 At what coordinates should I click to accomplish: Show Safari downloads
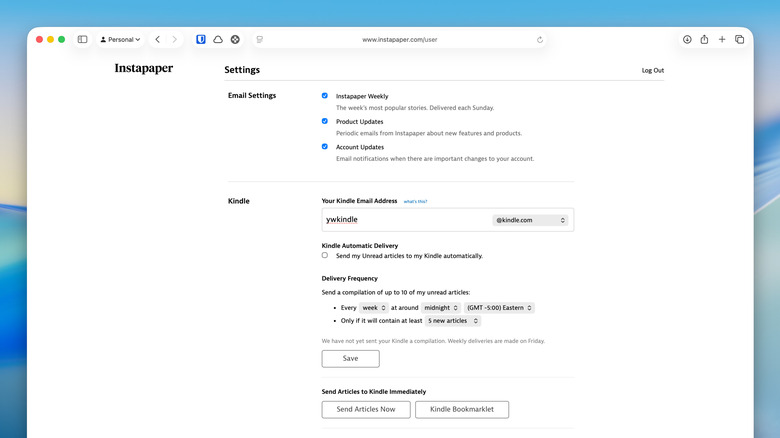pyautogui.click(x=687, y=40)
